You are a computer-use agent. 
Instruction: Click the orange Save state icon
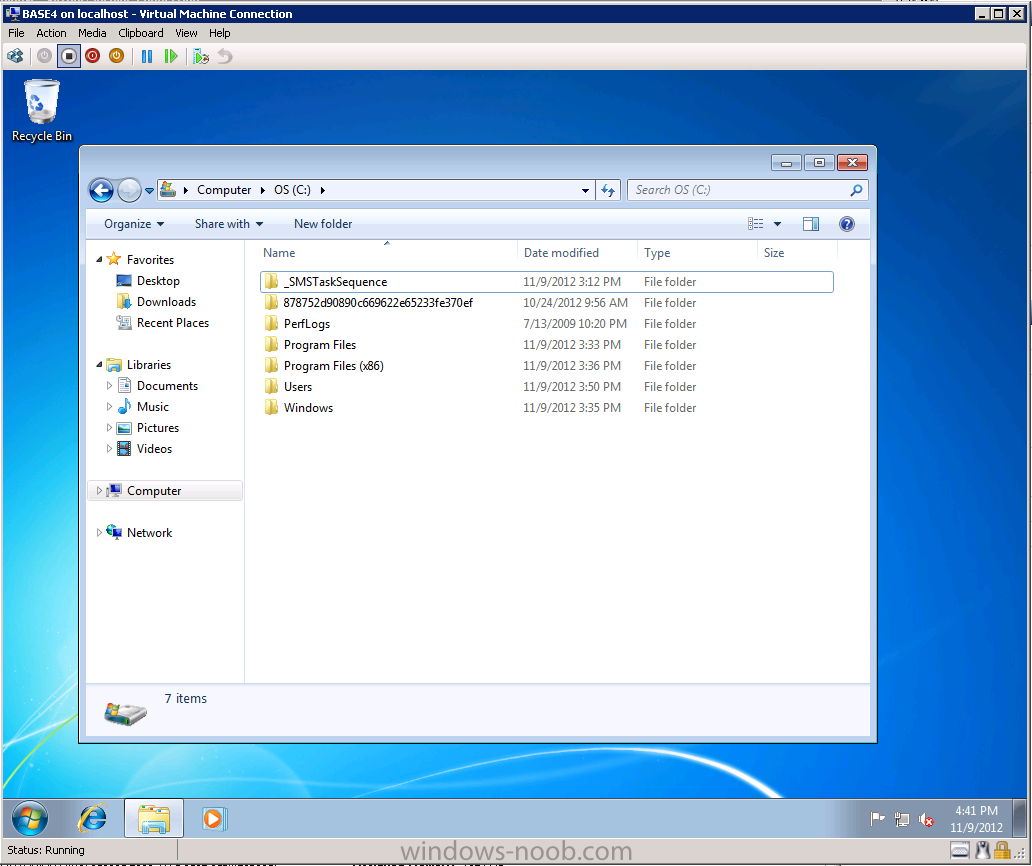pos(116,57)
